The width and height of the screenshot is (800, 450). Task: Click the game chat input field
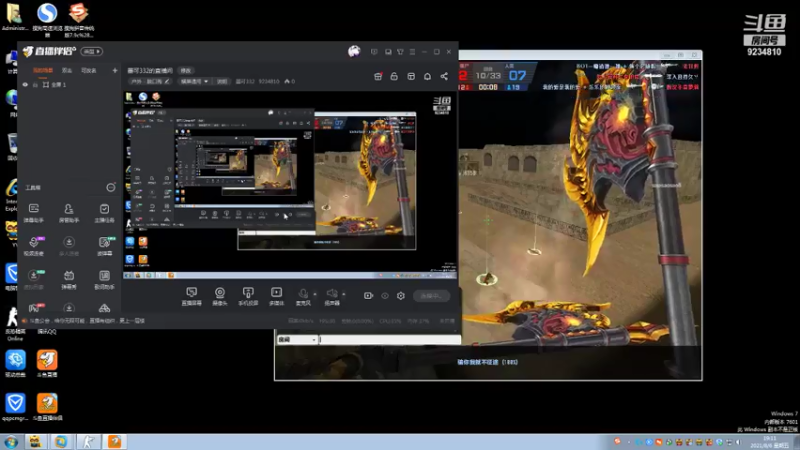point(390,339)
